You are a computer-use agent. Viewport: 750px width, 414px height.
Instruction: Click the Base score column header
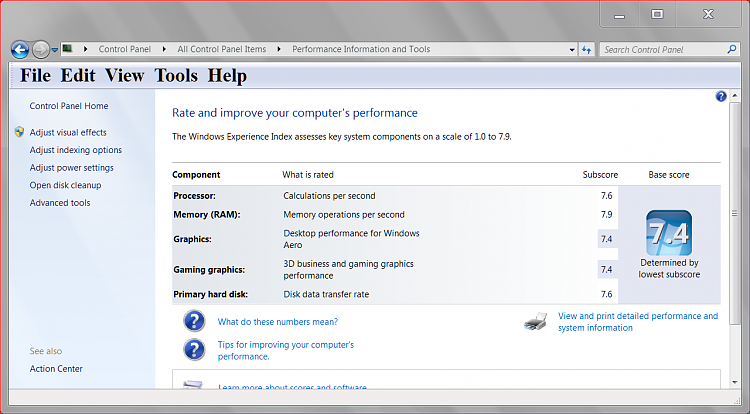pyautogui.click(x=669, y=175)
